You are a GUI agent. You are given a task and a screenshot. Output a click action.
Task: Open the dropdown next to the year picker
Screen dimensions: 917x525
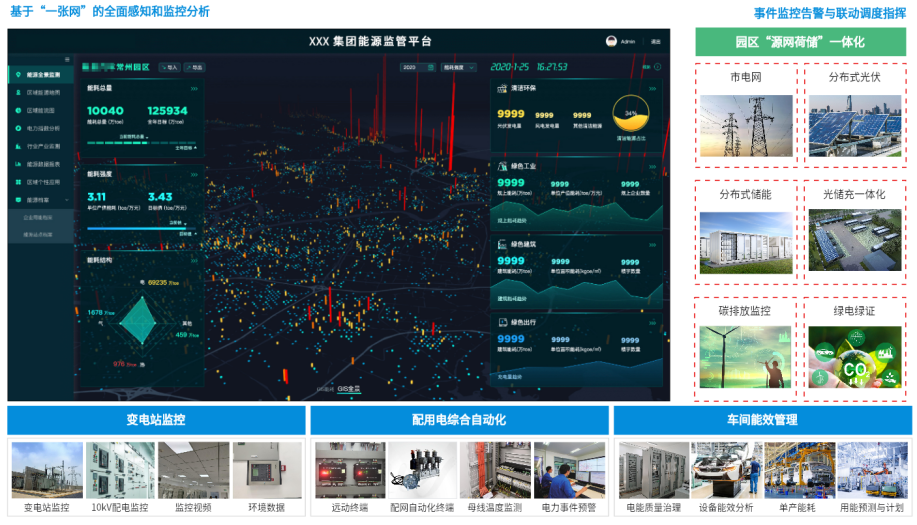(x=458, y=67)
